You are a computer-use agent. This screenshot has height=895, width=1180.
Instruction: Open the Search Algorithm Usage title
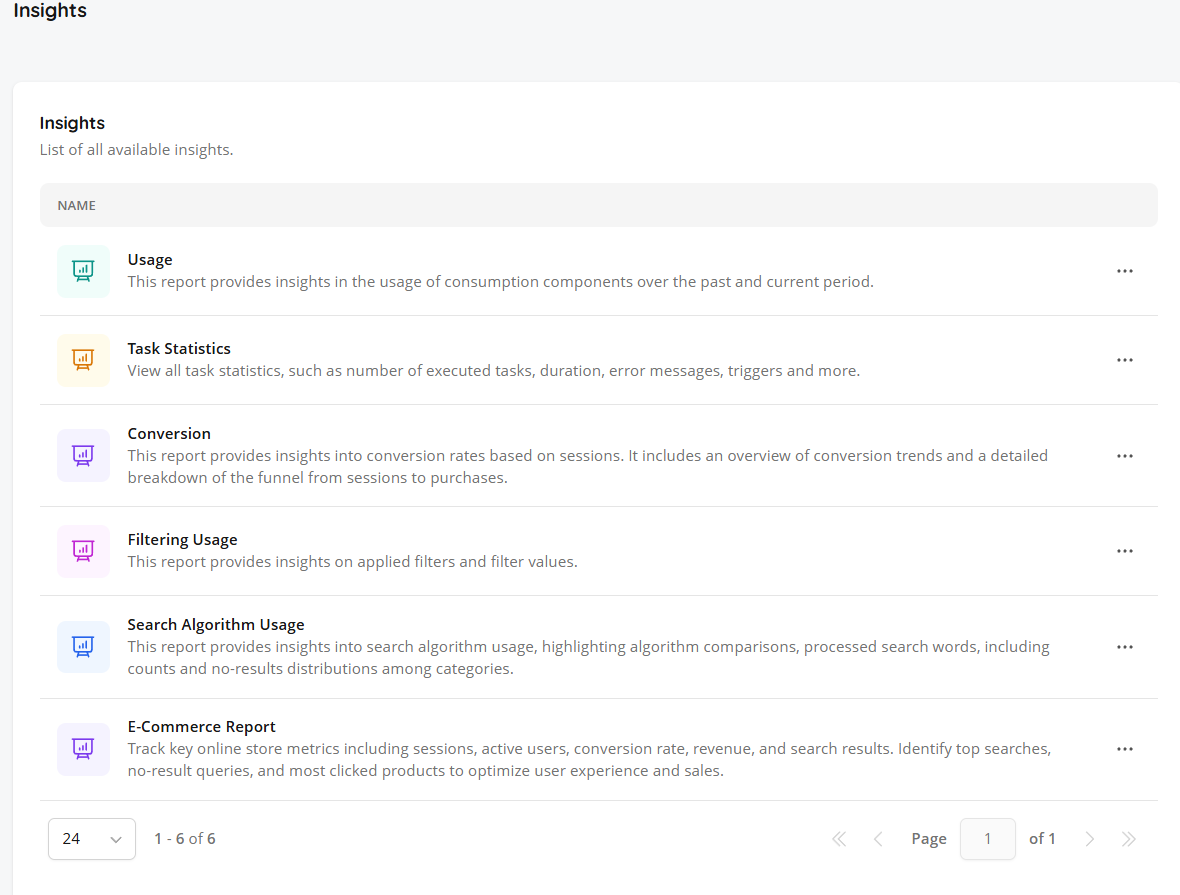216,625
